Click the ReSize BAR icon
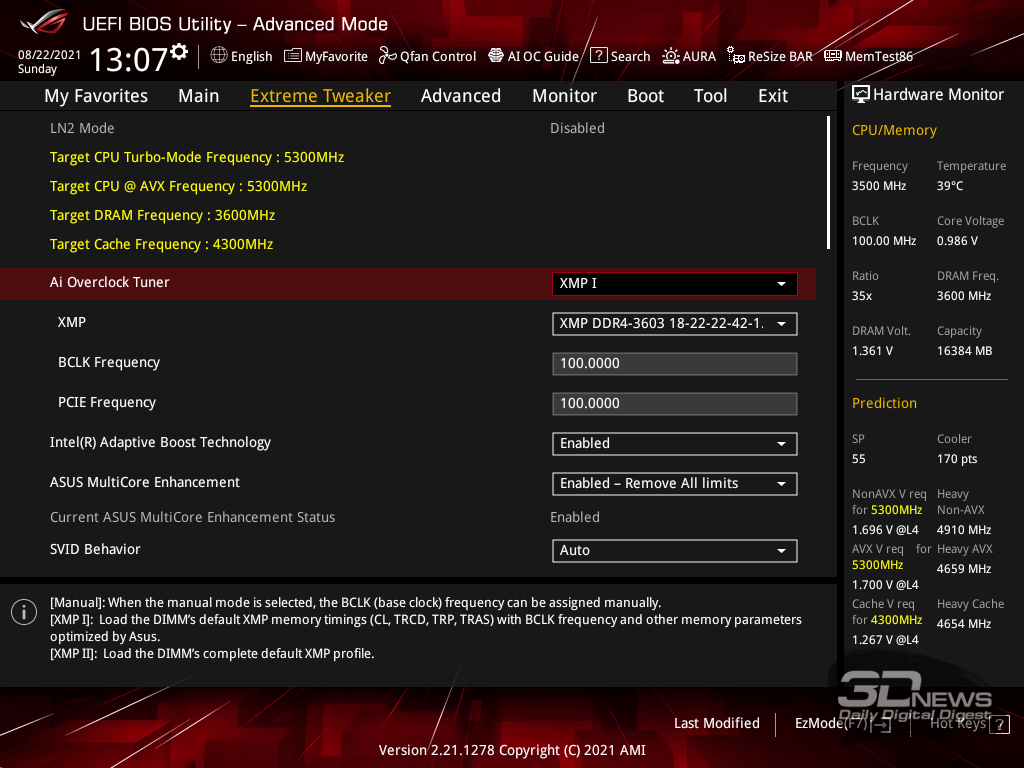The height and width of the screenshot is (768, 1024). pos(736,56)
